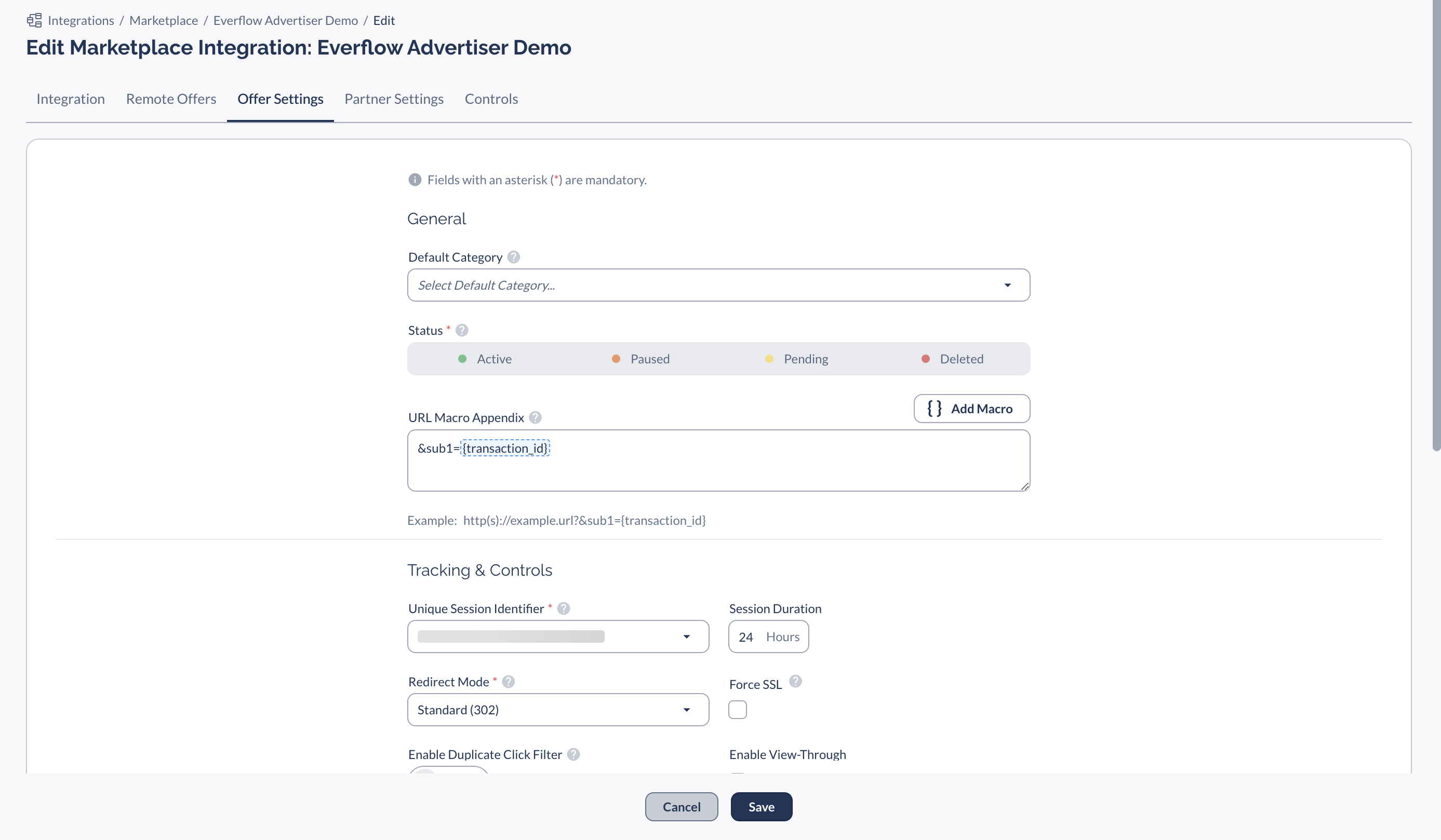Show the Force SSL help tooltip

pyautogui.click(x=795, y=681)
